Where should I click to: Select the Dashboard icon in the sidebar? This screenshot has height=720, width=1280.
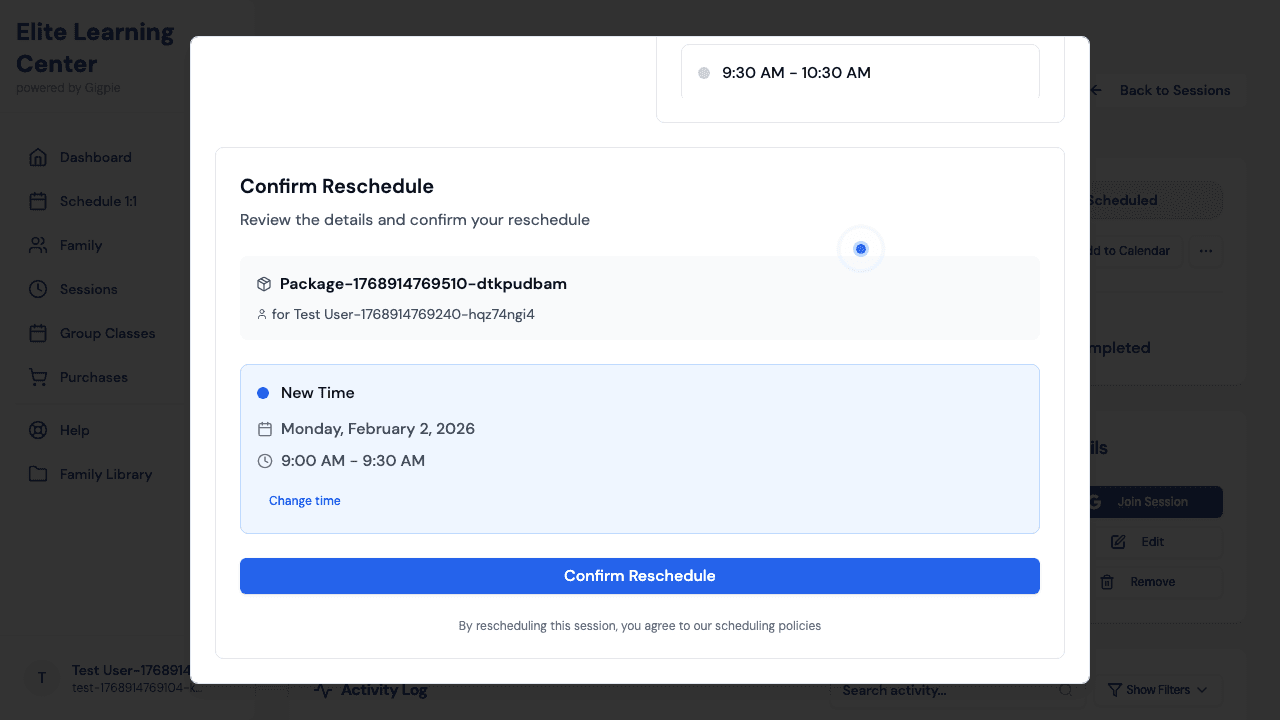[40, 157]
